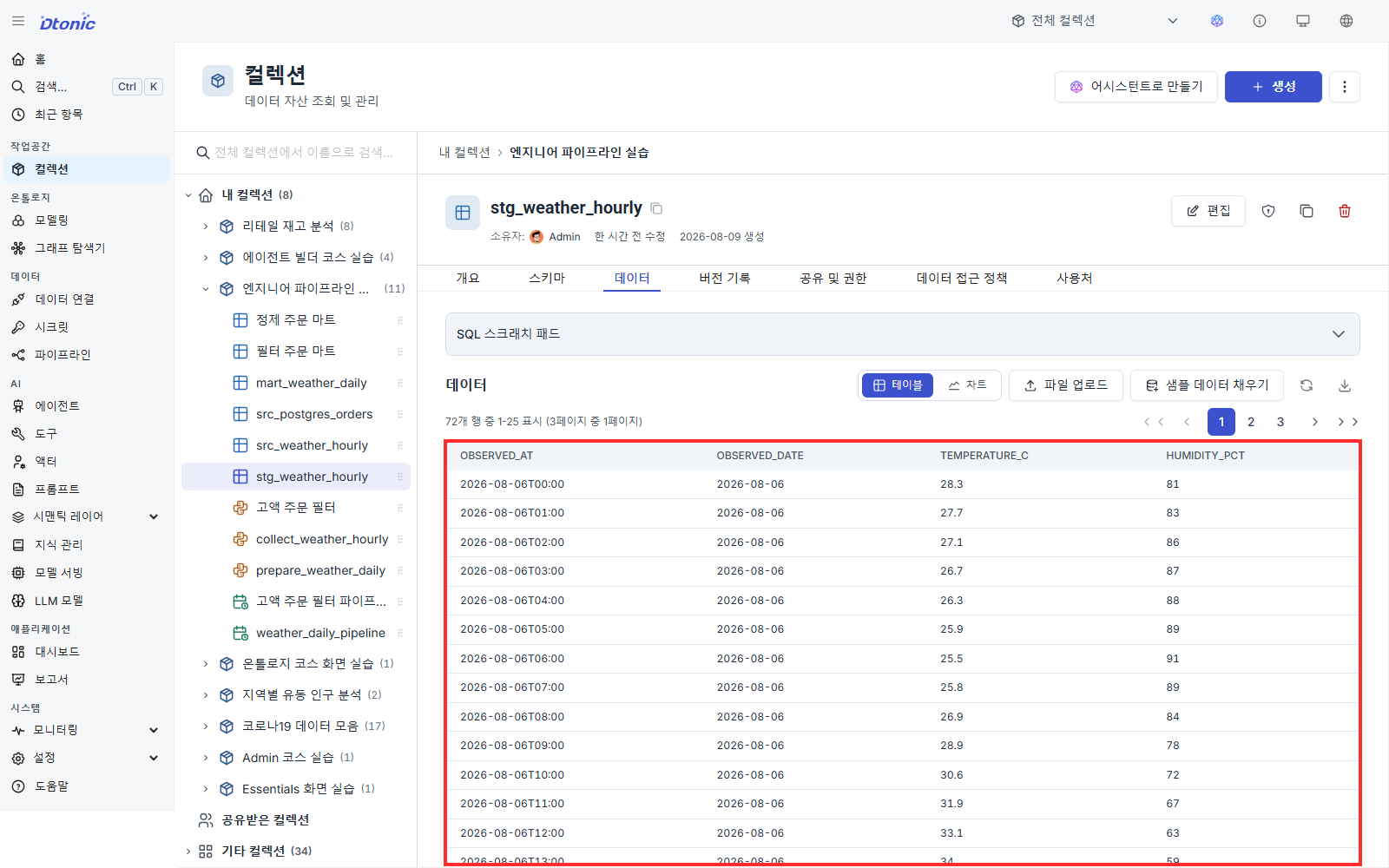Click 내 컬렉션 breadcrumb link
Viewport: 1389px width, 868px height.
pos(464,153)
